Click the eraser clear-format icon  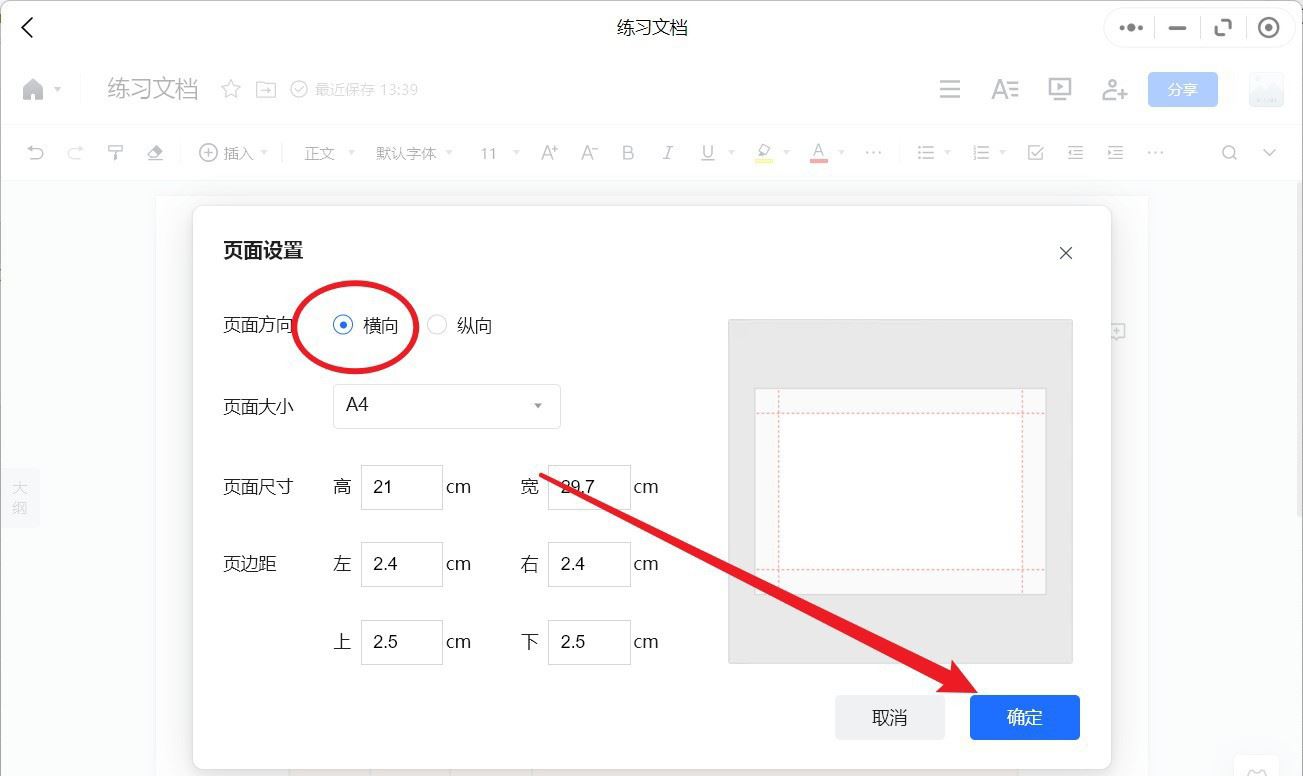(x=155, y=153)
